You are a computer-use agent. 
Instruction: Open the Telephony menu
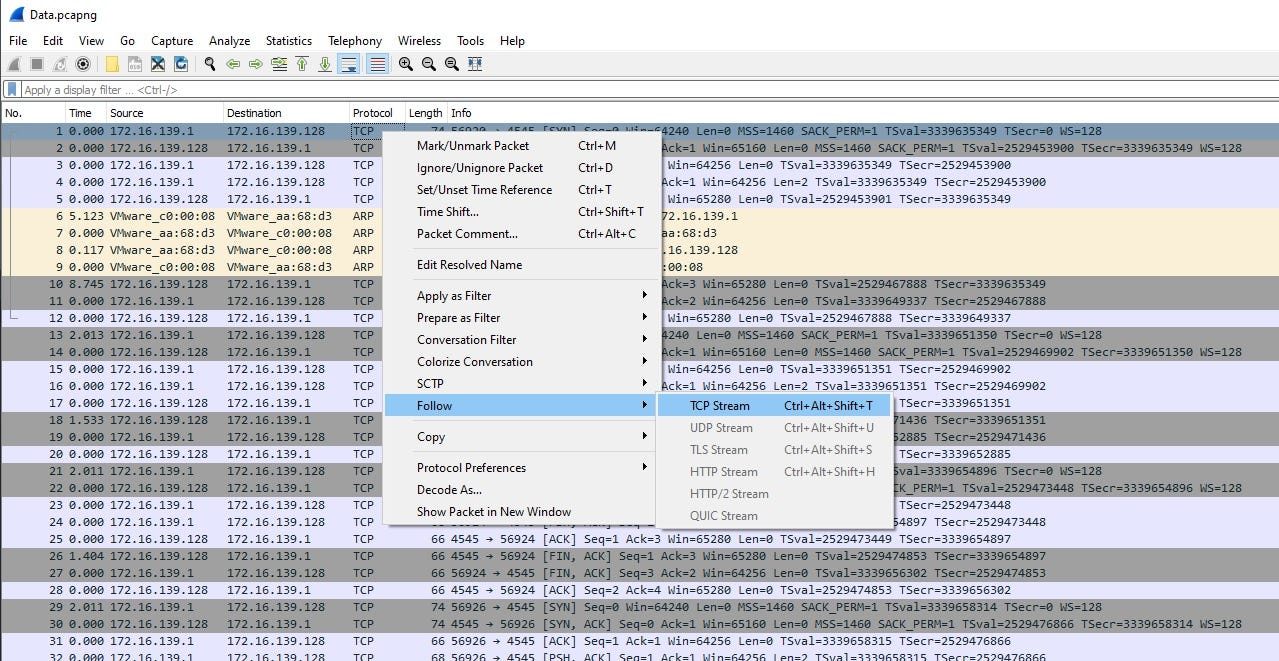click(x=355, y=41)
